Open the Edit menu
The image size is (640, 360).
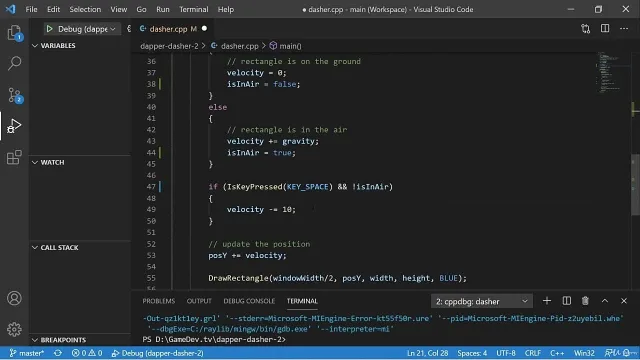tap(53, 9)
